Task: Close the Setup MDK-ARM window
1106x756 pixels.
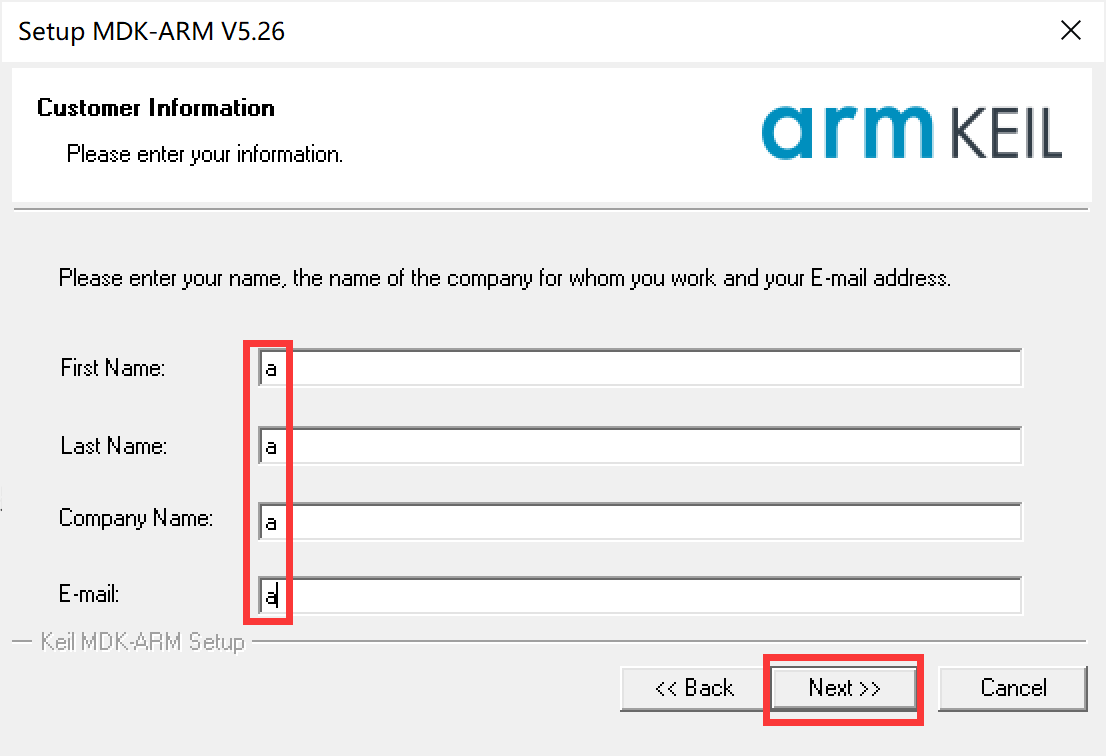Action: click(1071, 30)
